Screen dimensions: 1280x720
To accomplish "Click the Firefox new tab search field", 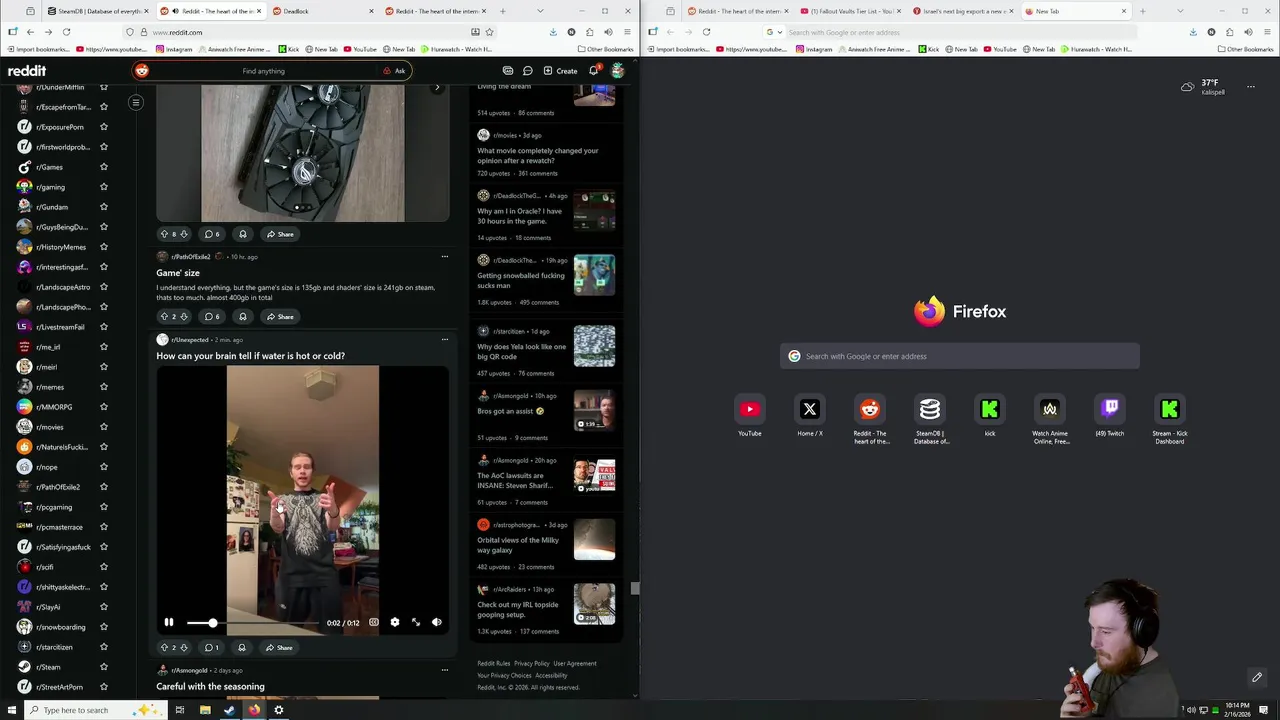I will (x=960, y=356).
